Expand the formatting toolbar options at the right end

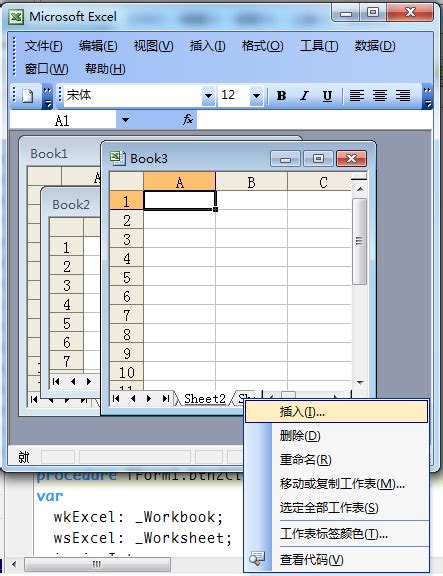(x=427, y=97)
